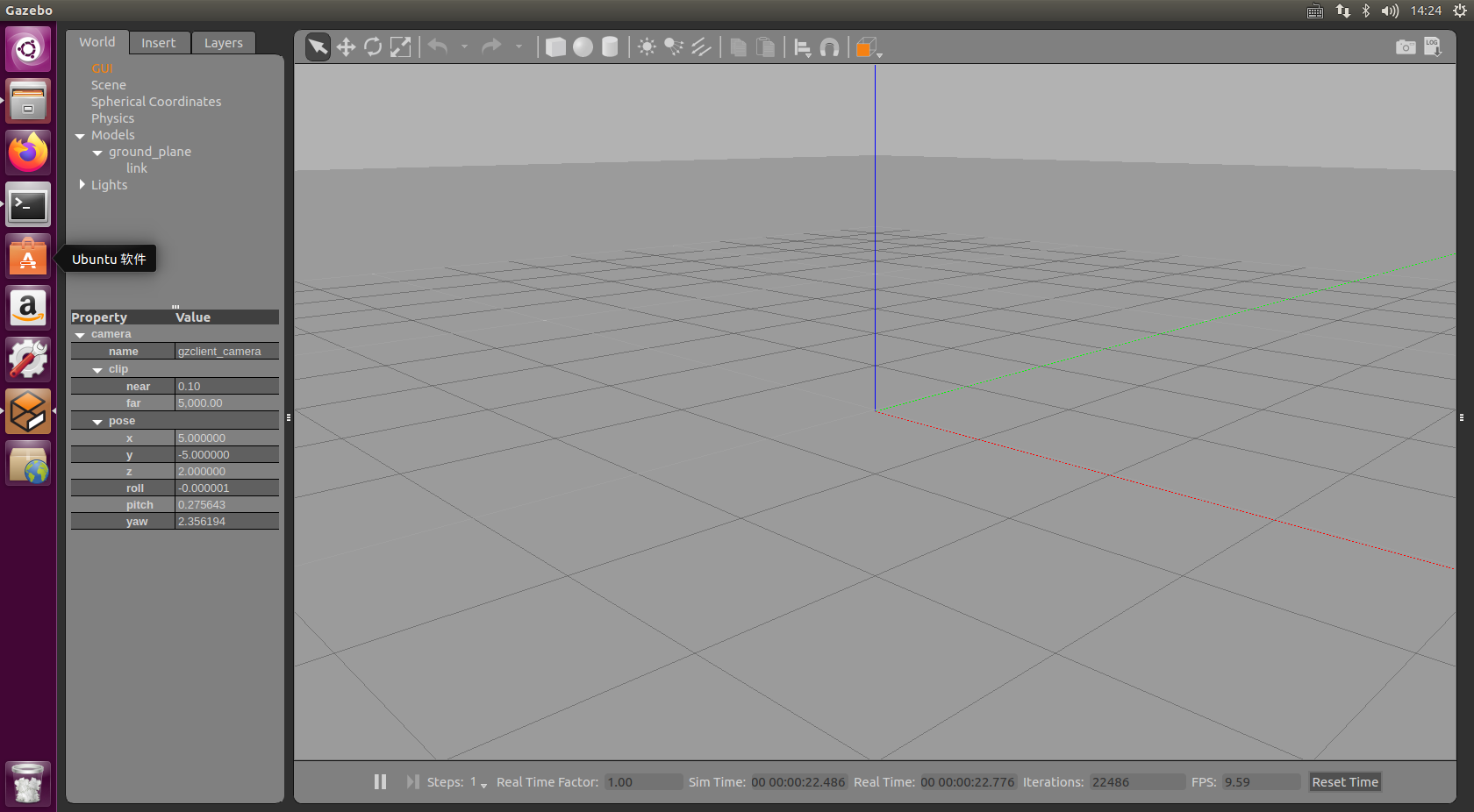Open the redo history dropdown arrow

point(519,46)
